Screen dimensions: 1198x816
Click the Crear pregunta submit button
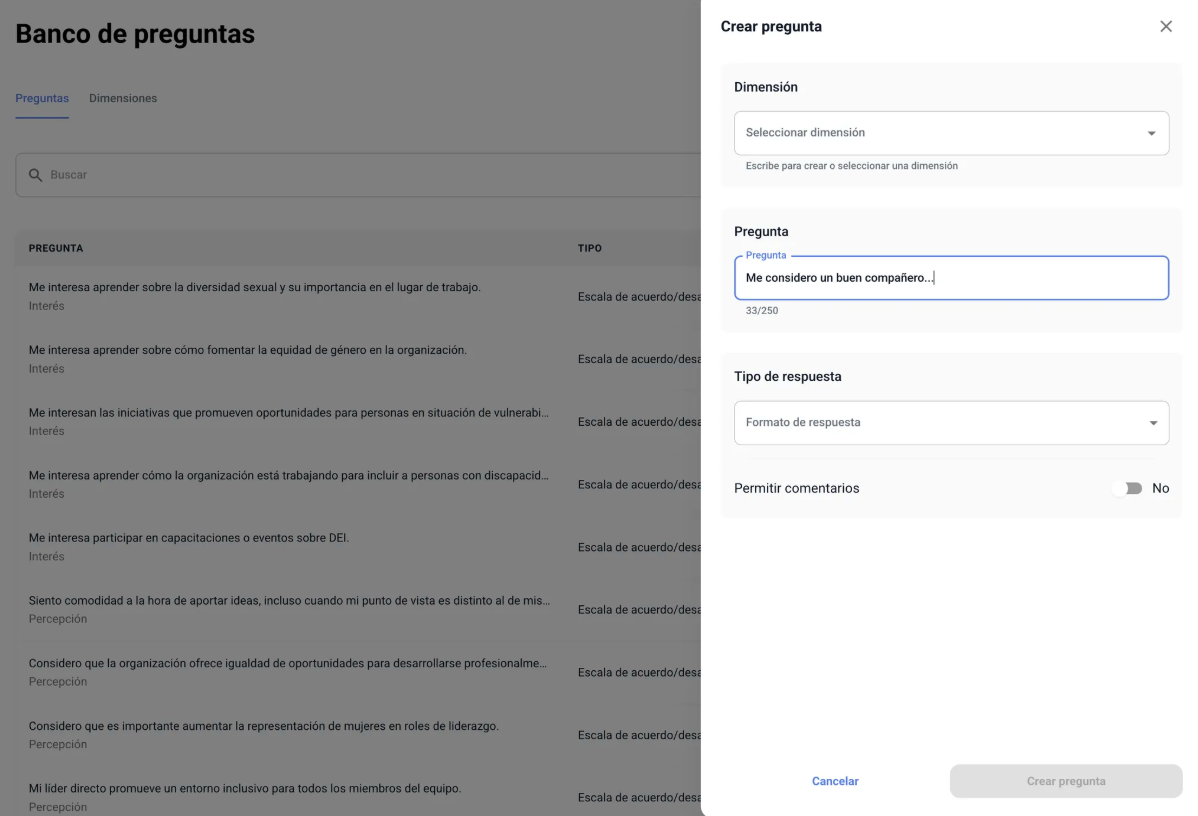point(1065,781)
